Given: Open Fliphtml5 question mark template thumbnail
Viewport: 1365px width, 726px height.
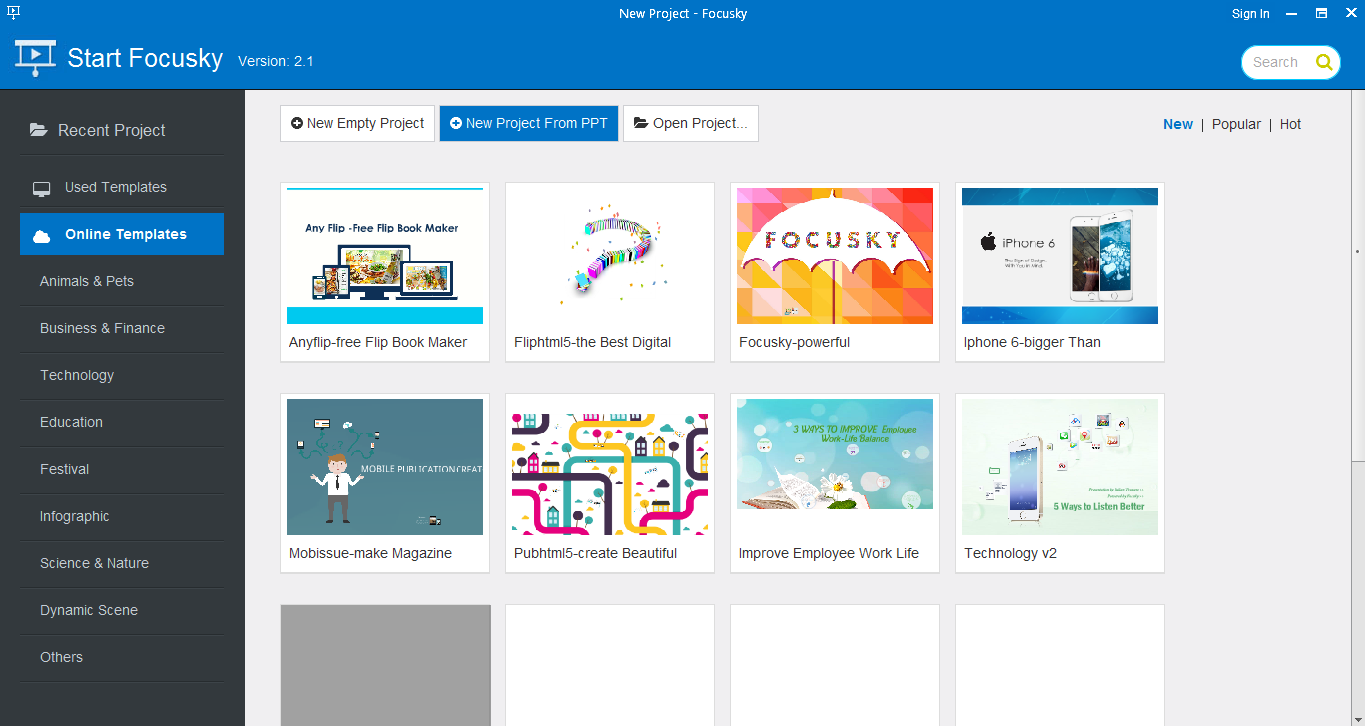Looking at the screenshot, I should coord(610,256).
